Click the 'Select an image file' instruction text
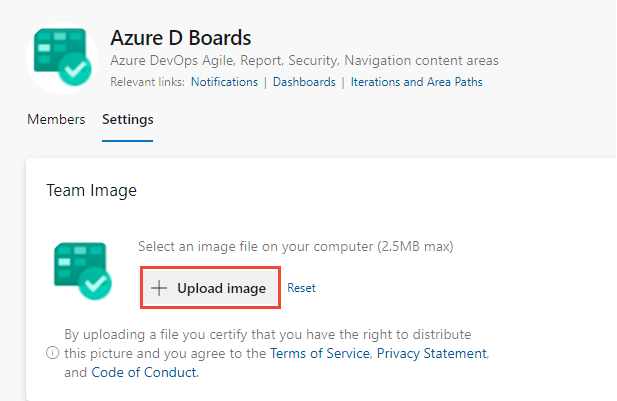The width and height of the screenshot is (617, 401). [296, 246]
